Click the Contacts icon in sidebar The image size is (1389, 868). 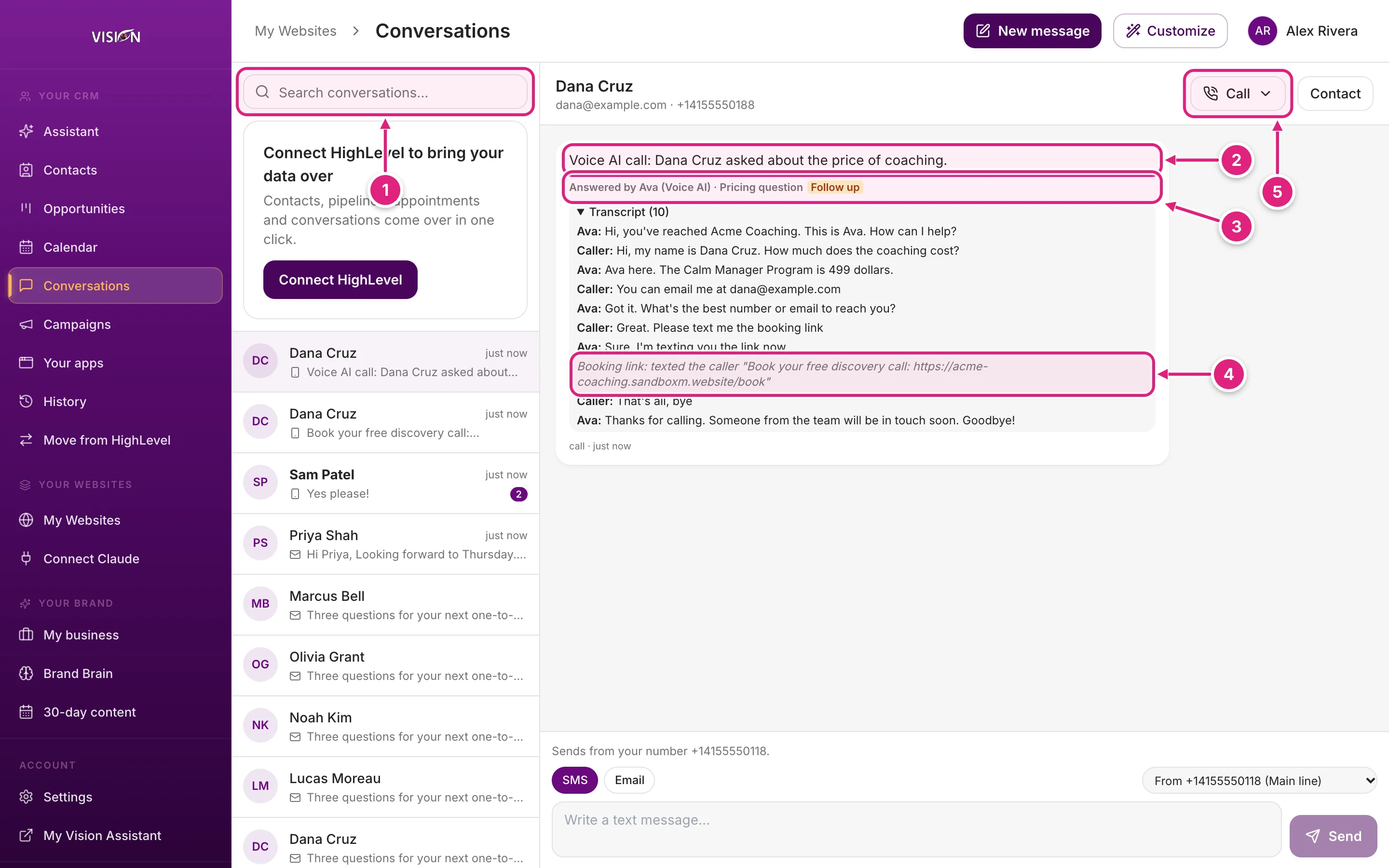[x=26, y=170]
